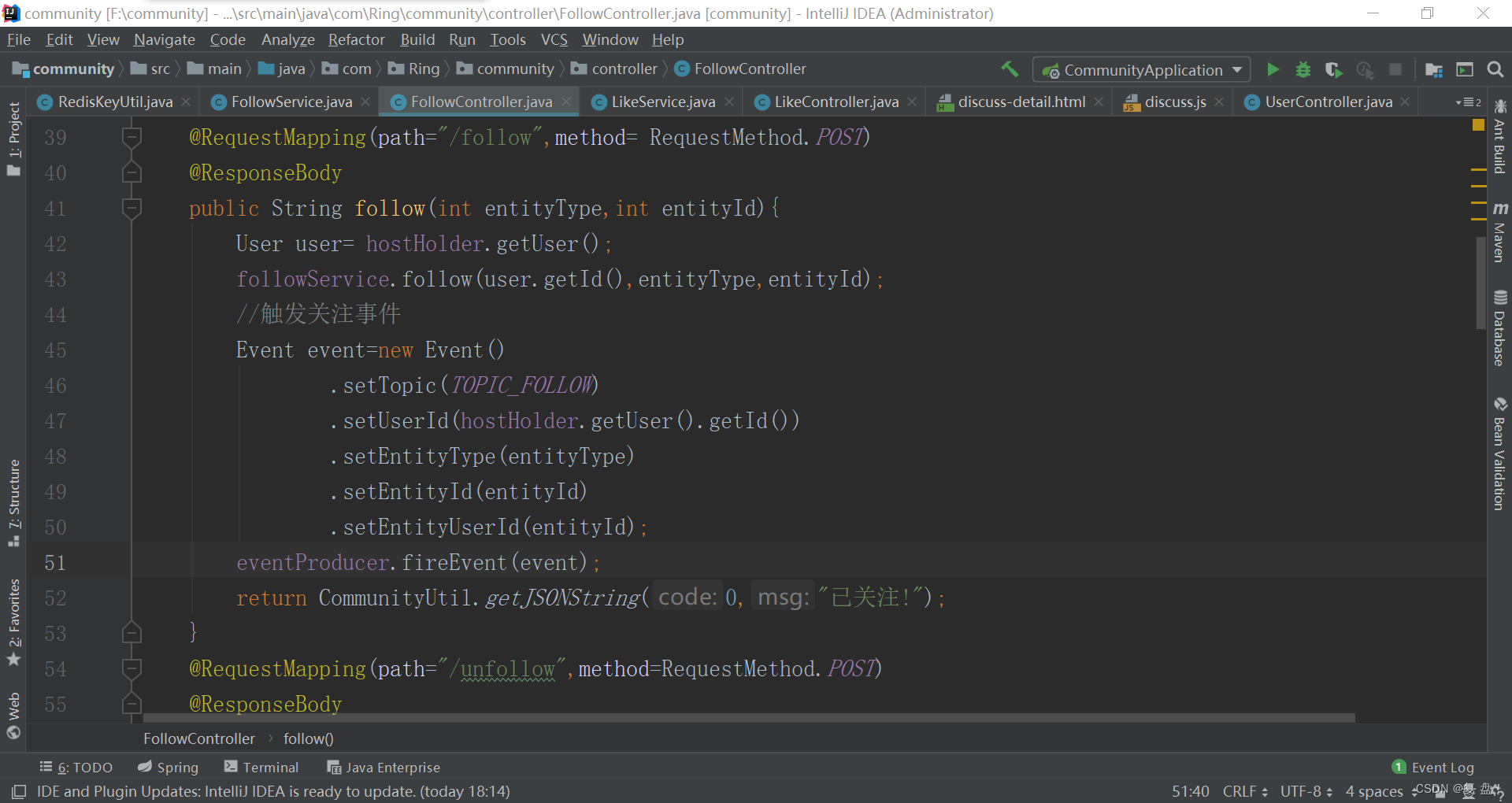Click the toolbar window layout icon

coord(1465,69)
